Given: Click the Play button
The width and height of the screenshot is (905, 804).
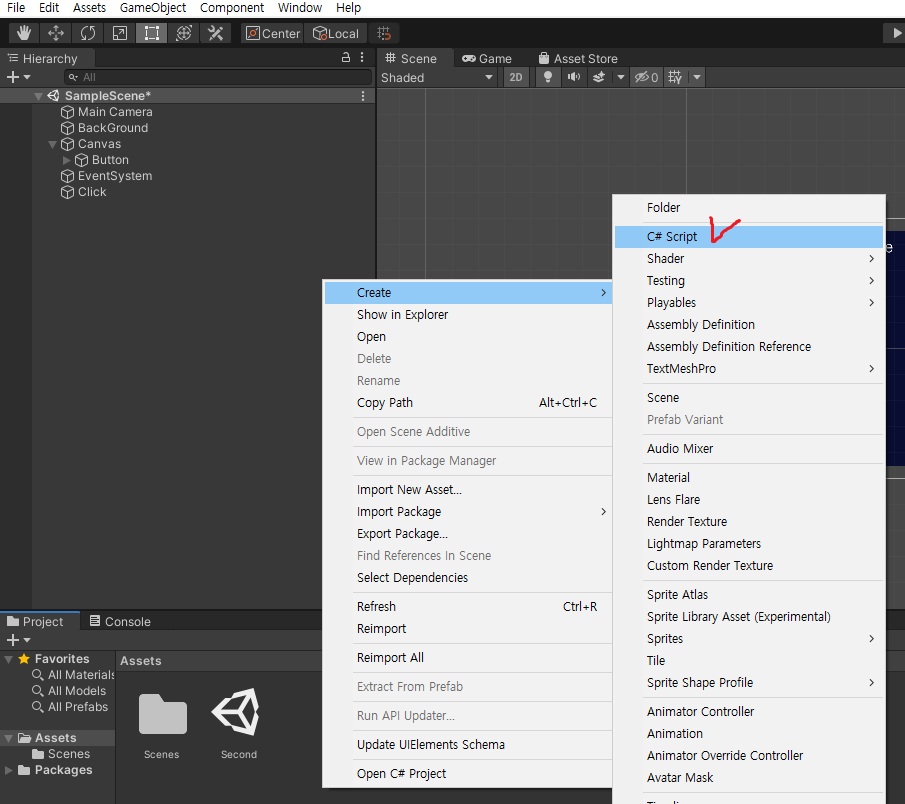Looking at the screenshot, I should click(x=895, y=33).
